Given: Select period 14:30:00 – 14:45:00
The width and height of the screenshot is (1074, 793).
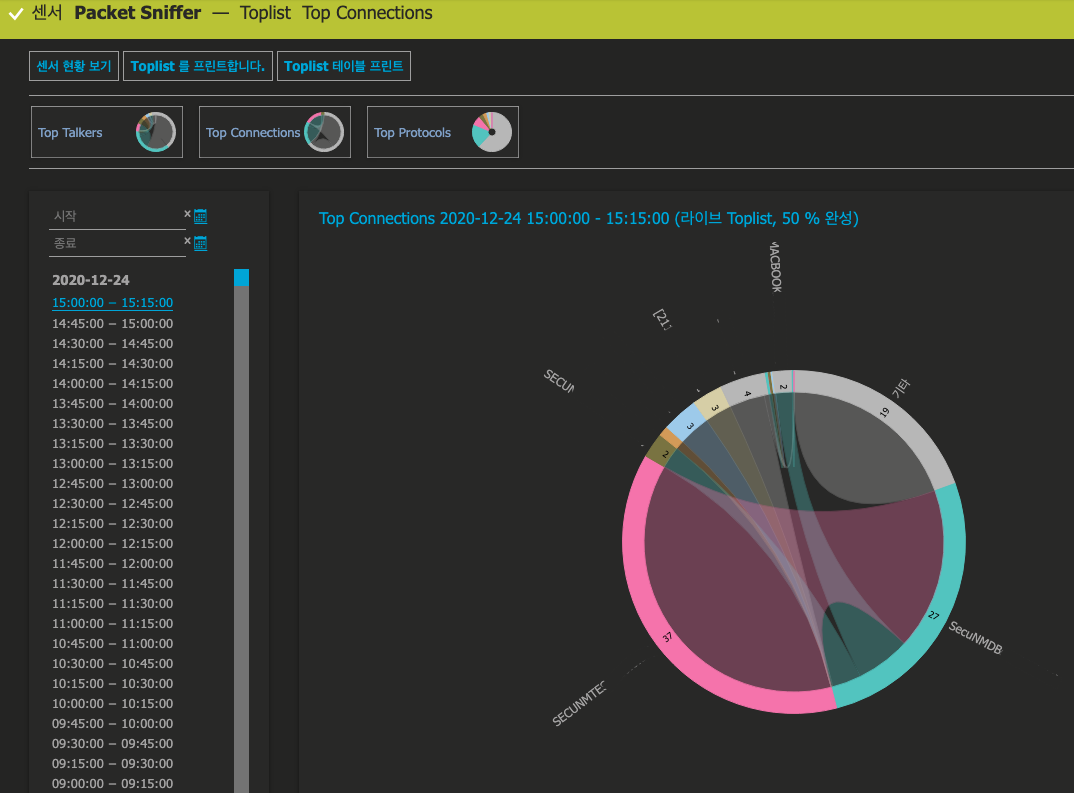Looking at the screenshot, I should point(112,343).
